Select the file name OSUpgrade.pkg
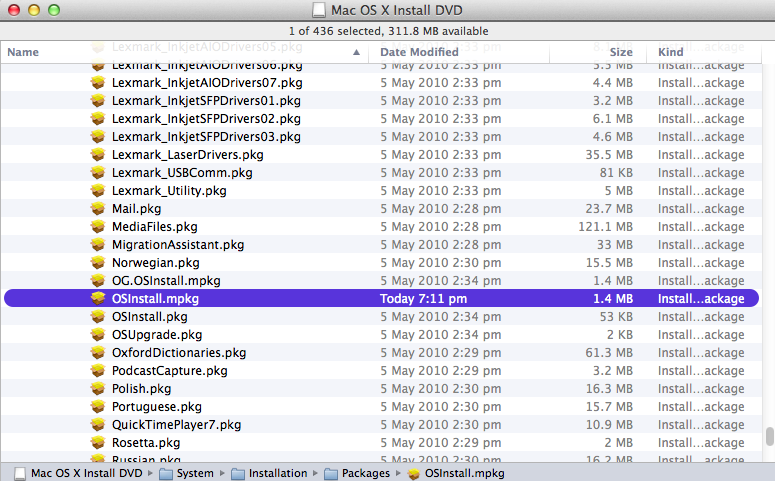 click(157, 335)
